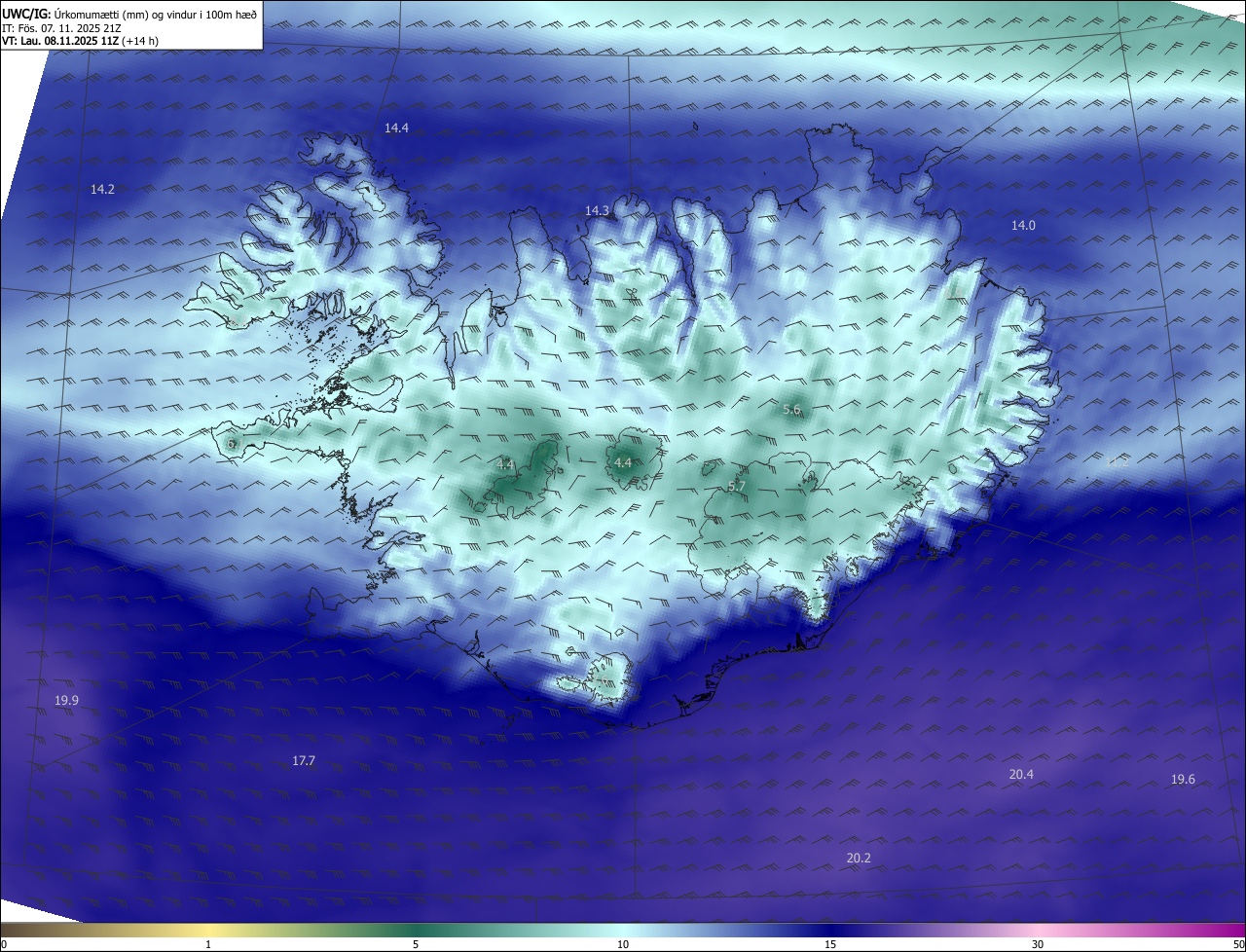The height and width of the screenshot is (952, 1246).
Task: Select the IT: Fös. 07. 11. 2025 21Z line
Action: [61, 27]
